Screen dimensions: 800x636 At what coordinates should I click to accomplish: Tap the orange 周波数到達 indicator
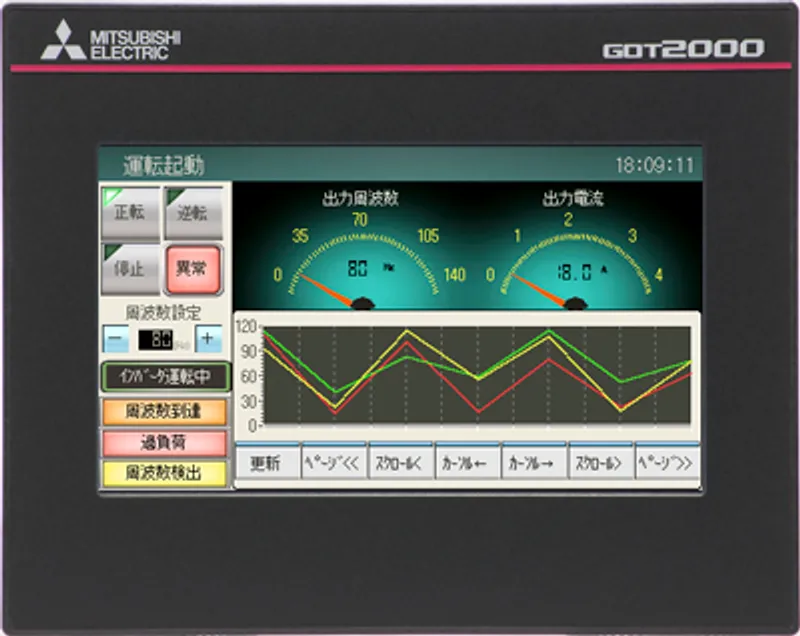164,412
